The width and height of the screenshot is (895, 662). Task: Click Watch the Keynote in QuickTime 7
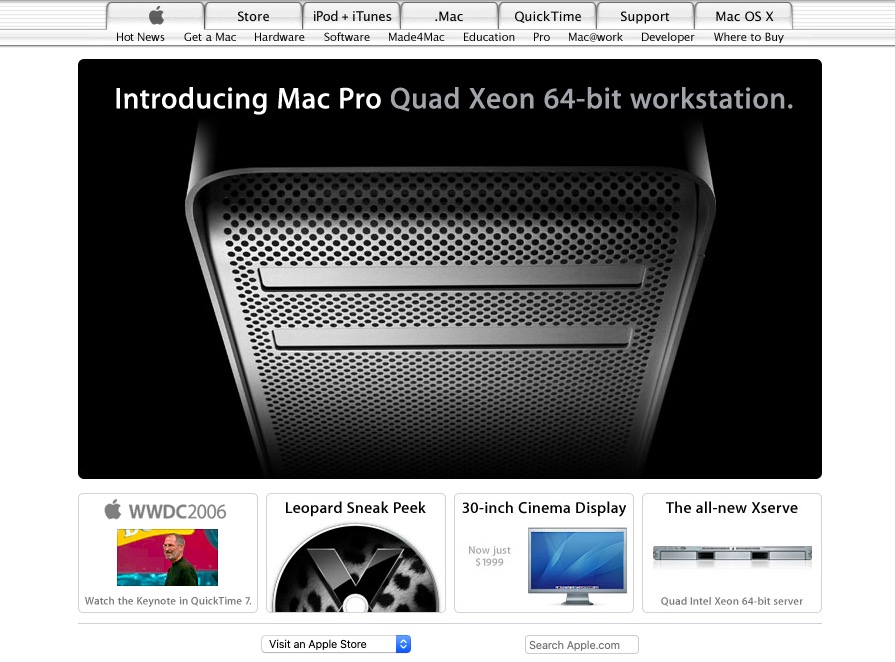click(168, 601)
